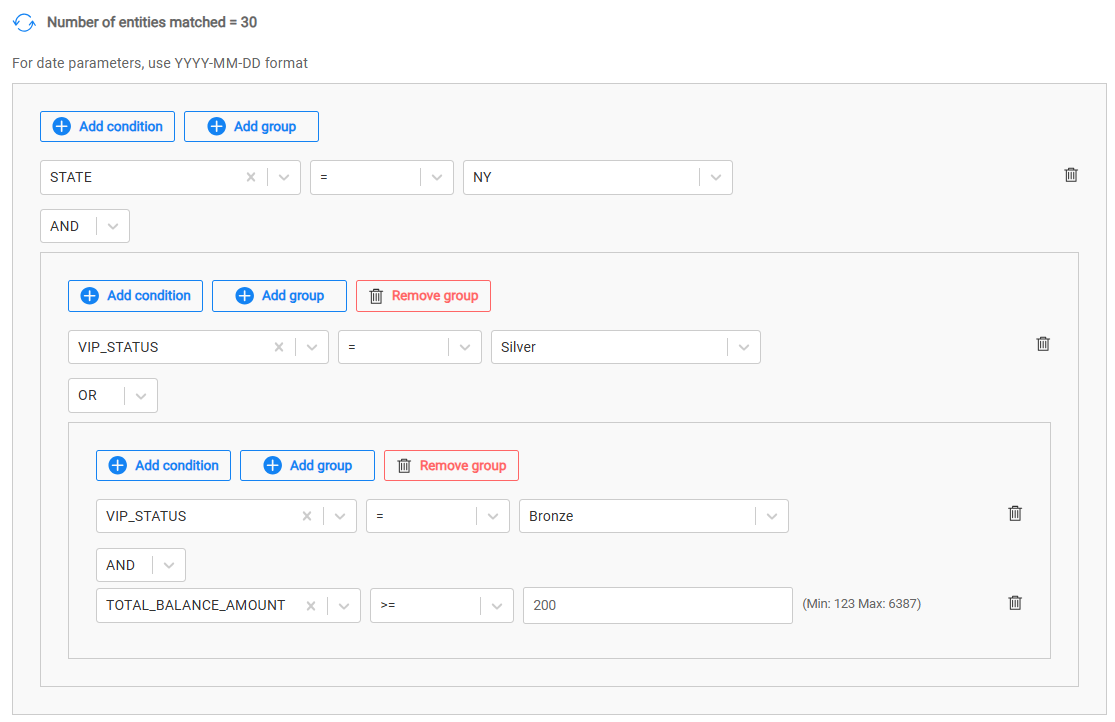This screenshot has height=722, width=1115.
Task: Delete the VIP_STATUS Bronze condition via trash icon
Action: pos(1014,513)
